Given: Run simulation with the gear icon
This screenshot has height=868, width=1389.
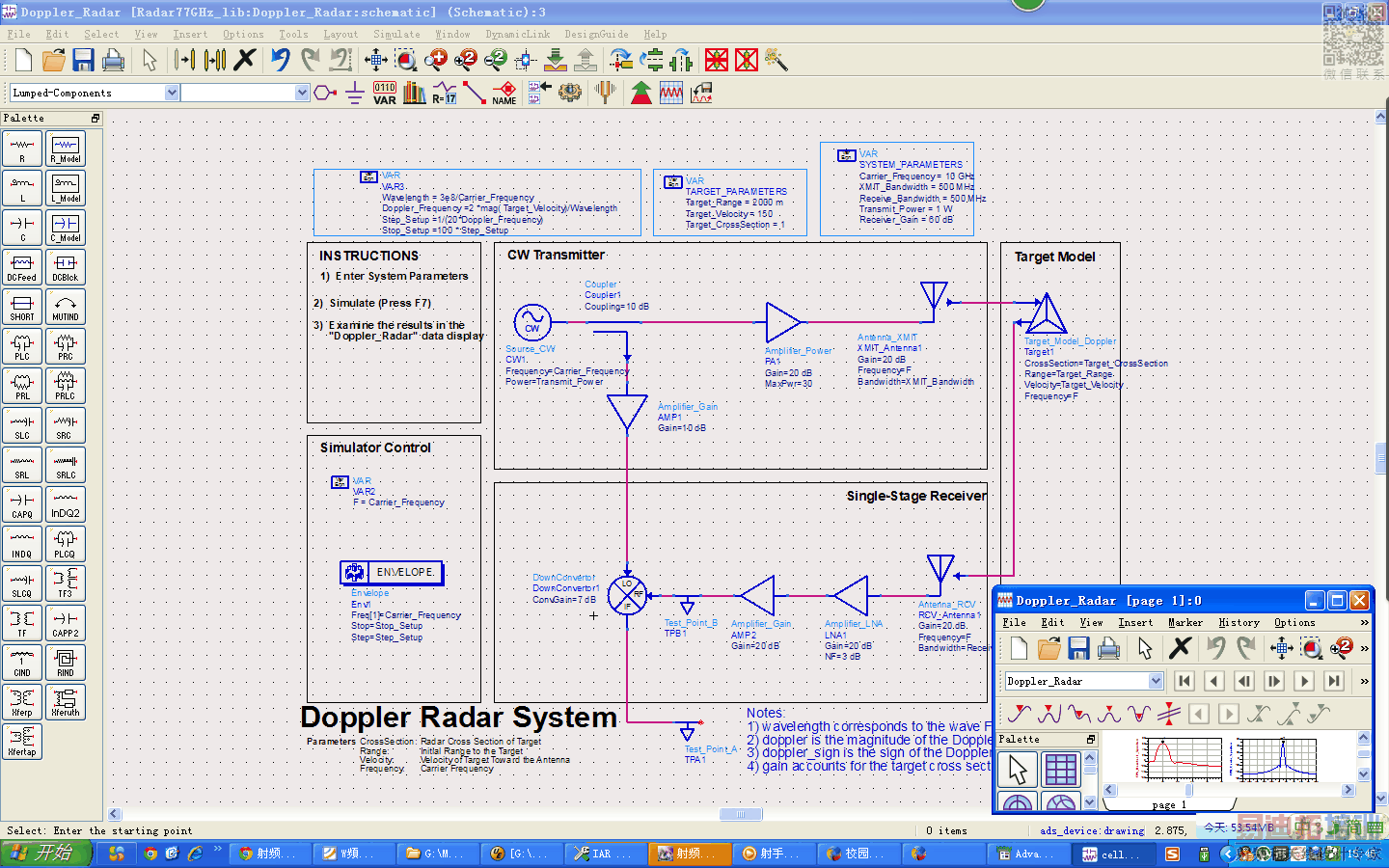Looking at the screenshot, I should pos(570,93).
